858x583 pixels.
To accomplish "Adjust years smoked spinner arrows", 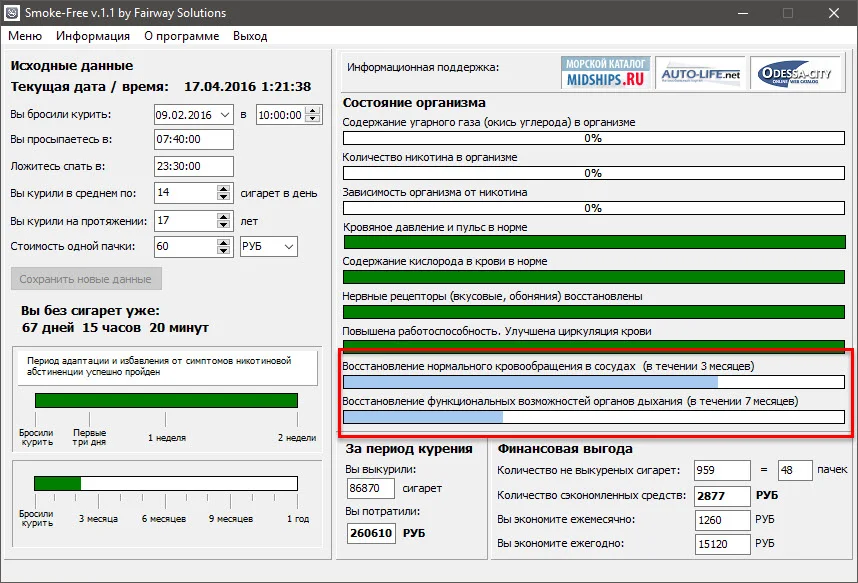I will [x=224, y=220].
